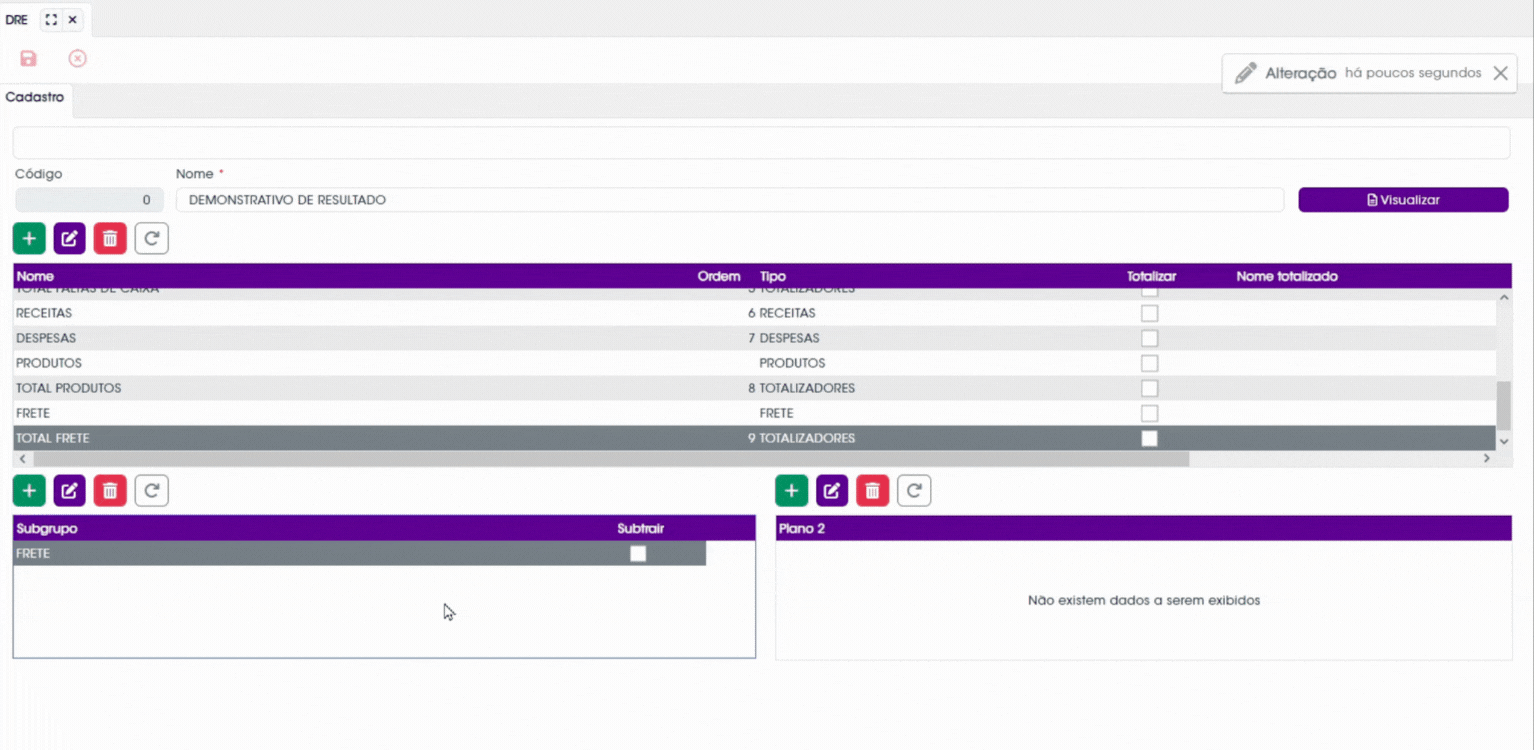Click the Totalizar column header
The image size is (1534, 750).
(x=1151, y=276)
